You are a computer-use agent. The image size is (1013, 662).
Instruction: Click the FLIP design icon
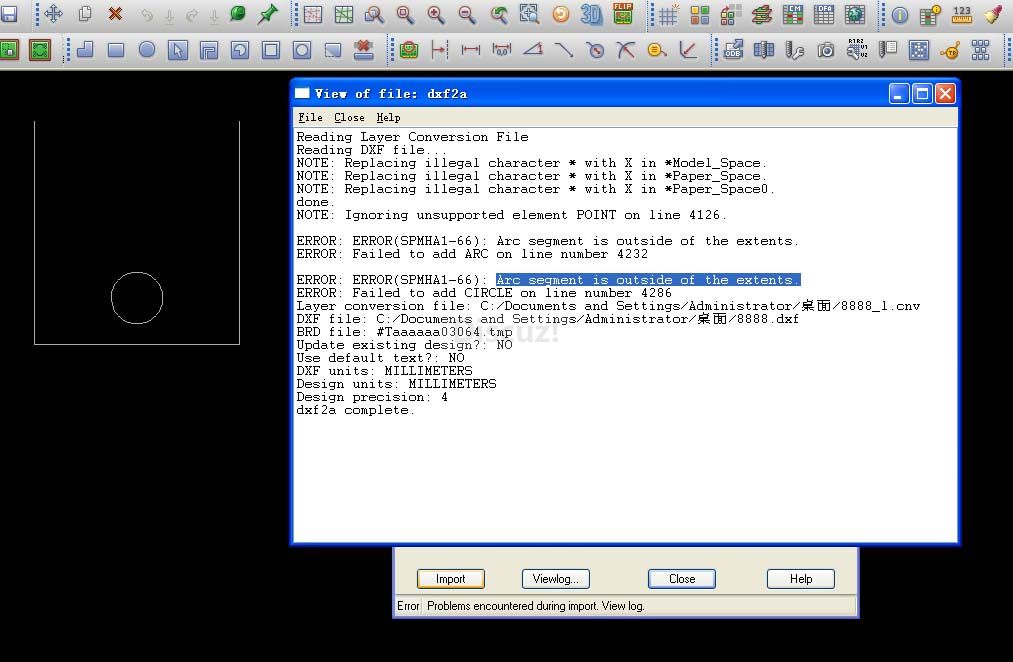[x=623, y=14]
